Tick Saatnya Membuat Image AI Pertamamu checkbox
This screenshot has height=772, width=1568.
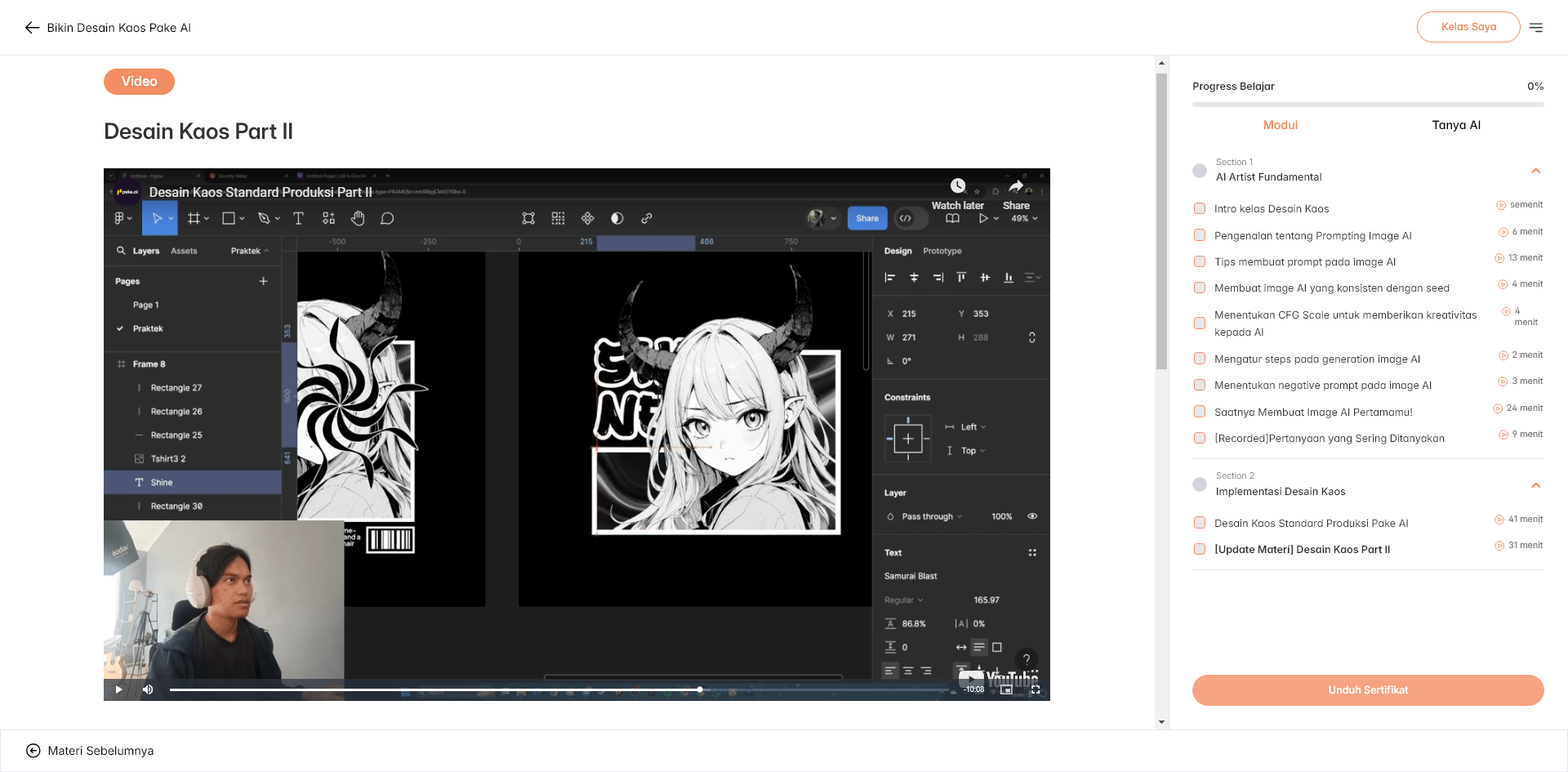[x=1200, y=412]
